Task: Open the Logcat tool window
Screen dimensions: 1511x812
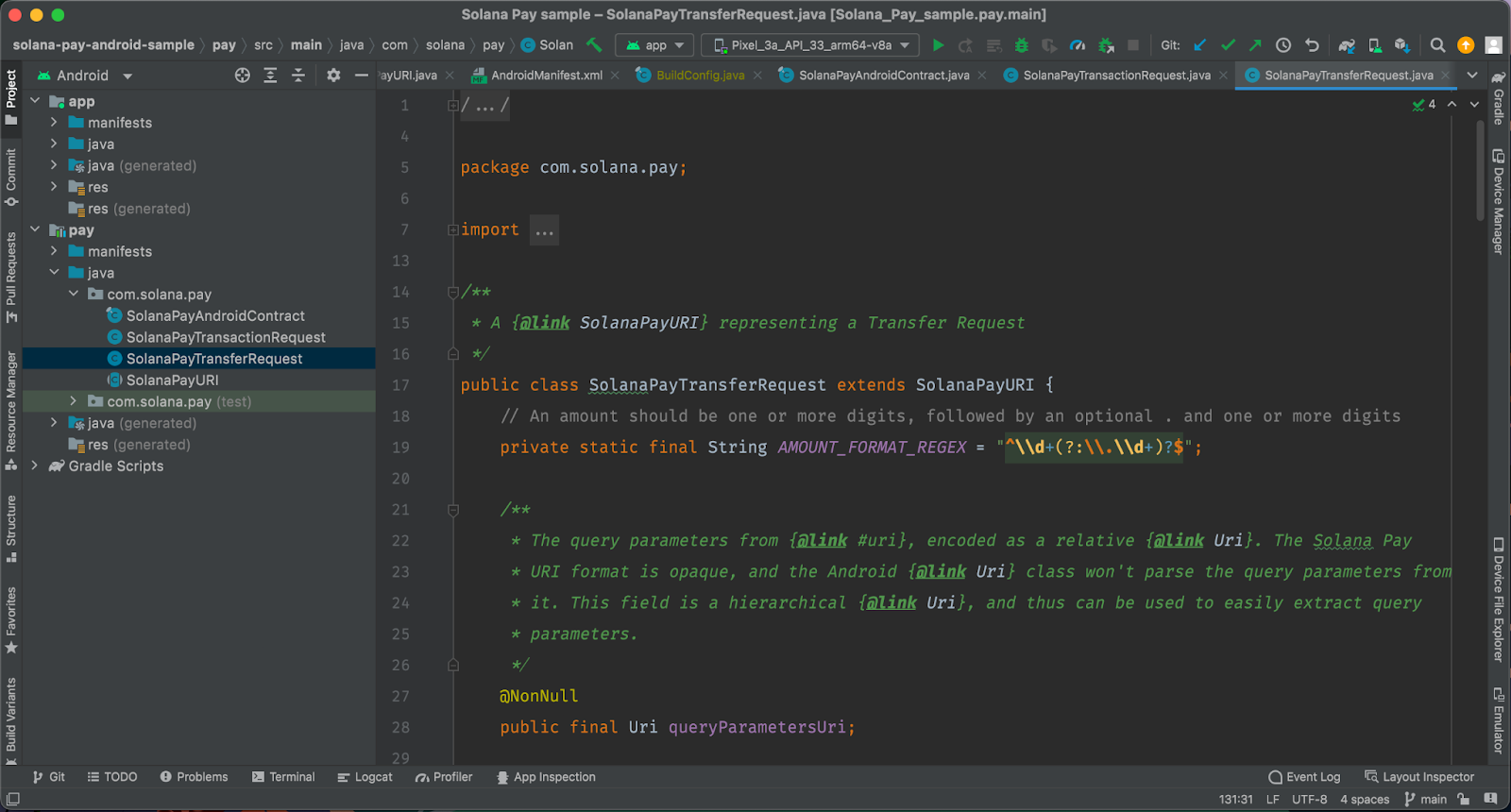Action: pos(365,777)
